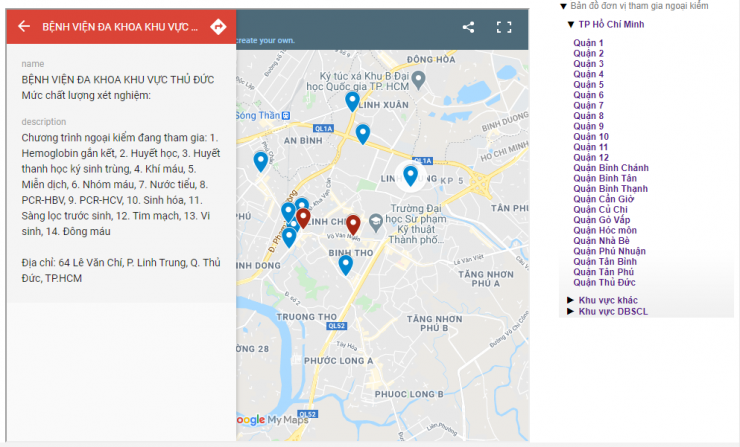Select the blue pin beside Bình Thọ label
740x447 pixels.
[x=345, y=265]
